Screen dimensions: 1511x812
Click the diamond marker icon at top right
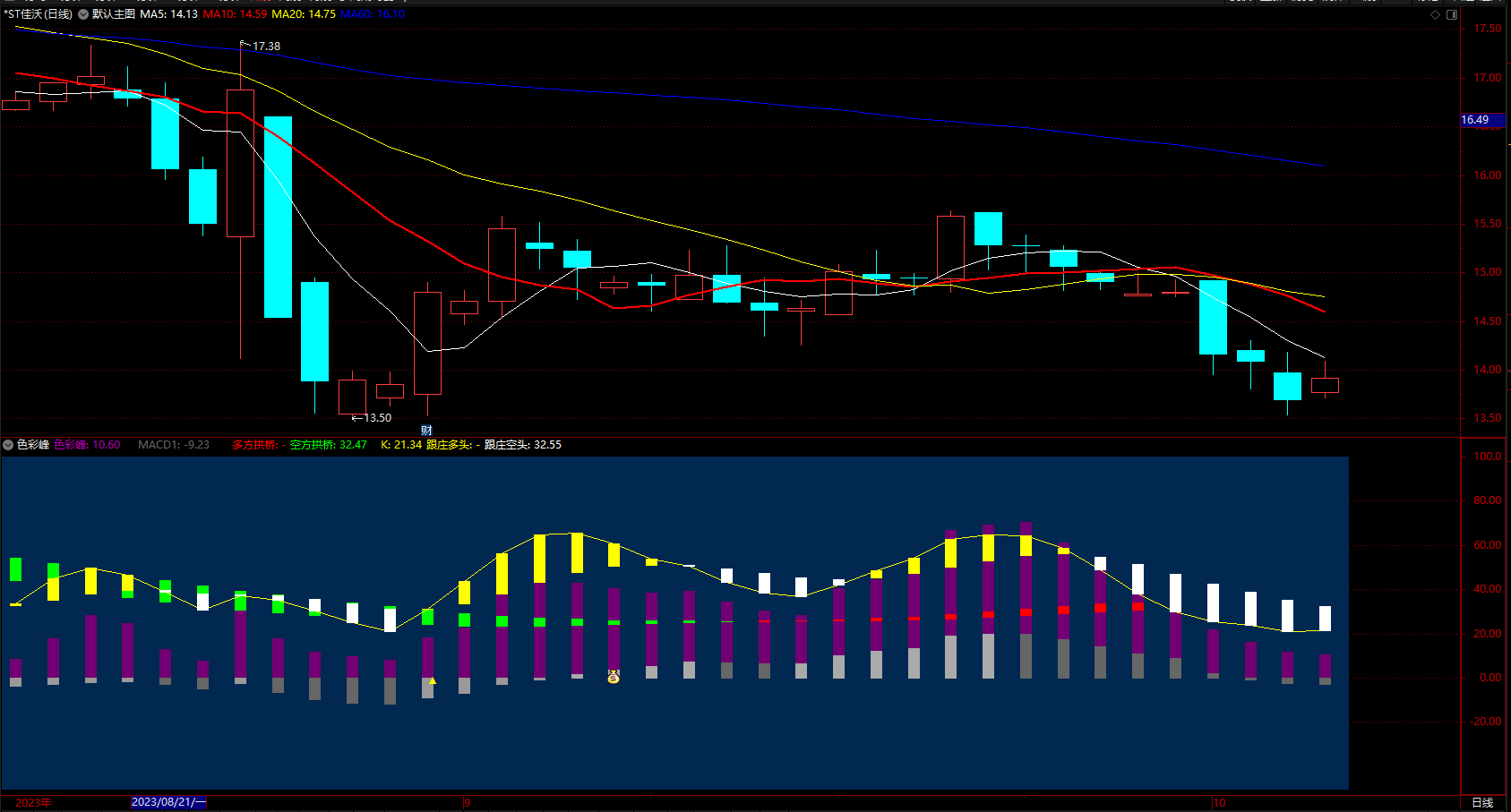click(x=1436, y=14)
